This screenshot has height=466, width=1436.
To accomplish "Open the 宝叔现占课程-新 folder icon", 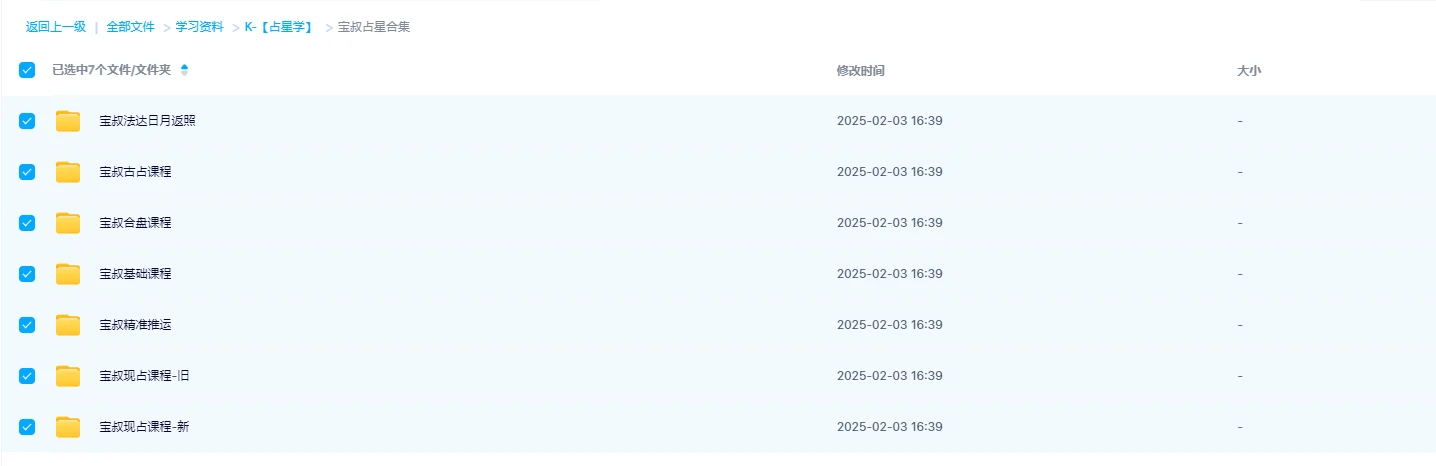I will (68, 427).
